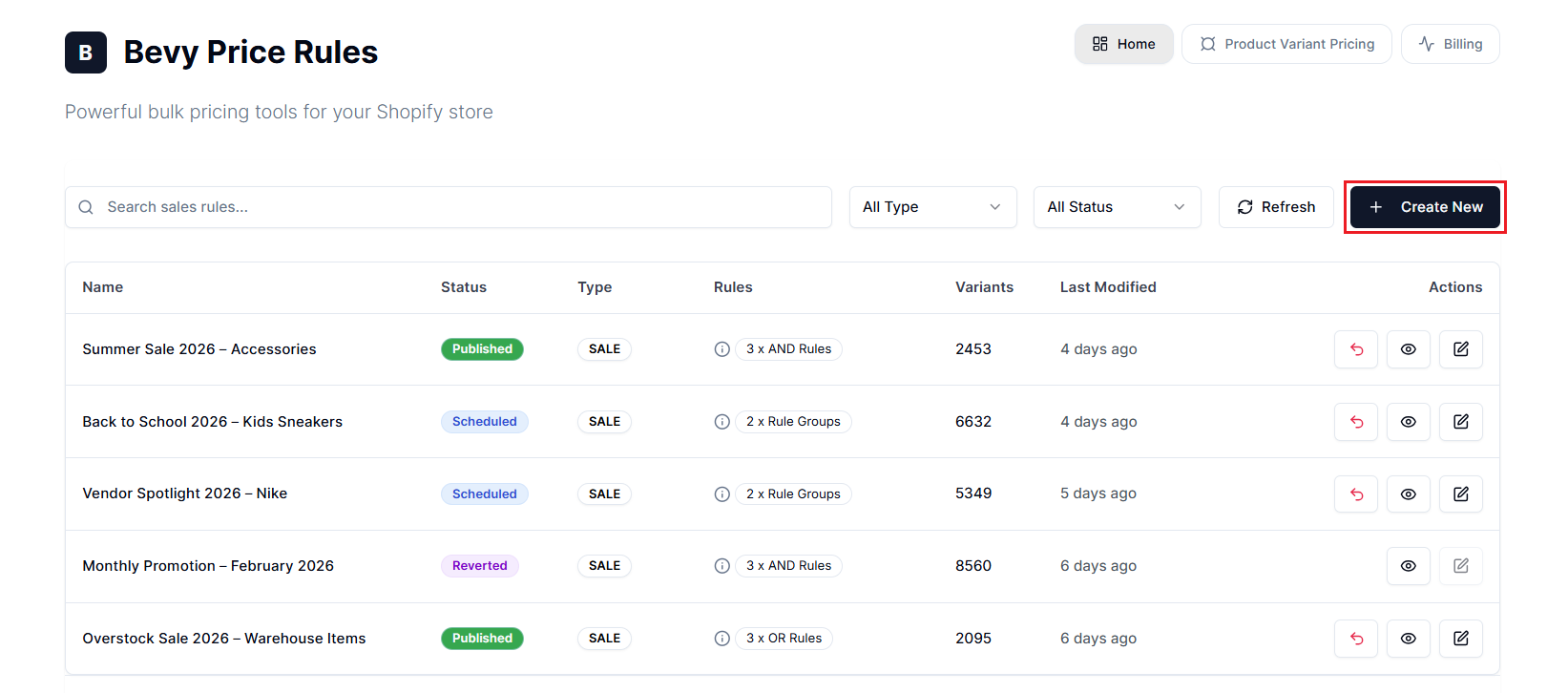Screen dimensions: 1568x693
Task: View the Vendor Spotlight 2026 – Nike rule
Action: [1409, 494]
